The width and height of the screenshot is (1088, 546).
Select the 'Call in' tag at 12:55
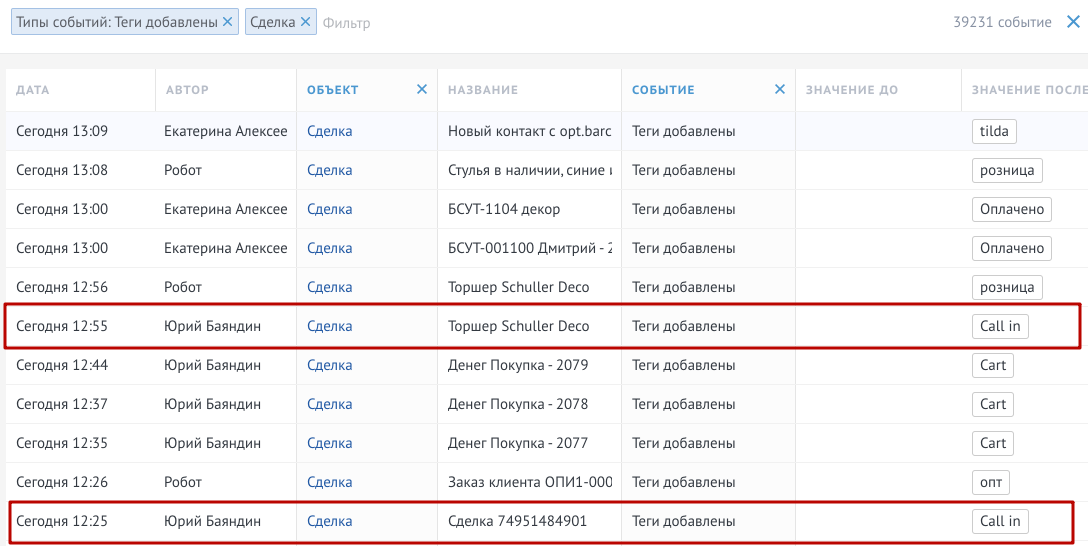pyautogui.click(x=1000, y=326)
